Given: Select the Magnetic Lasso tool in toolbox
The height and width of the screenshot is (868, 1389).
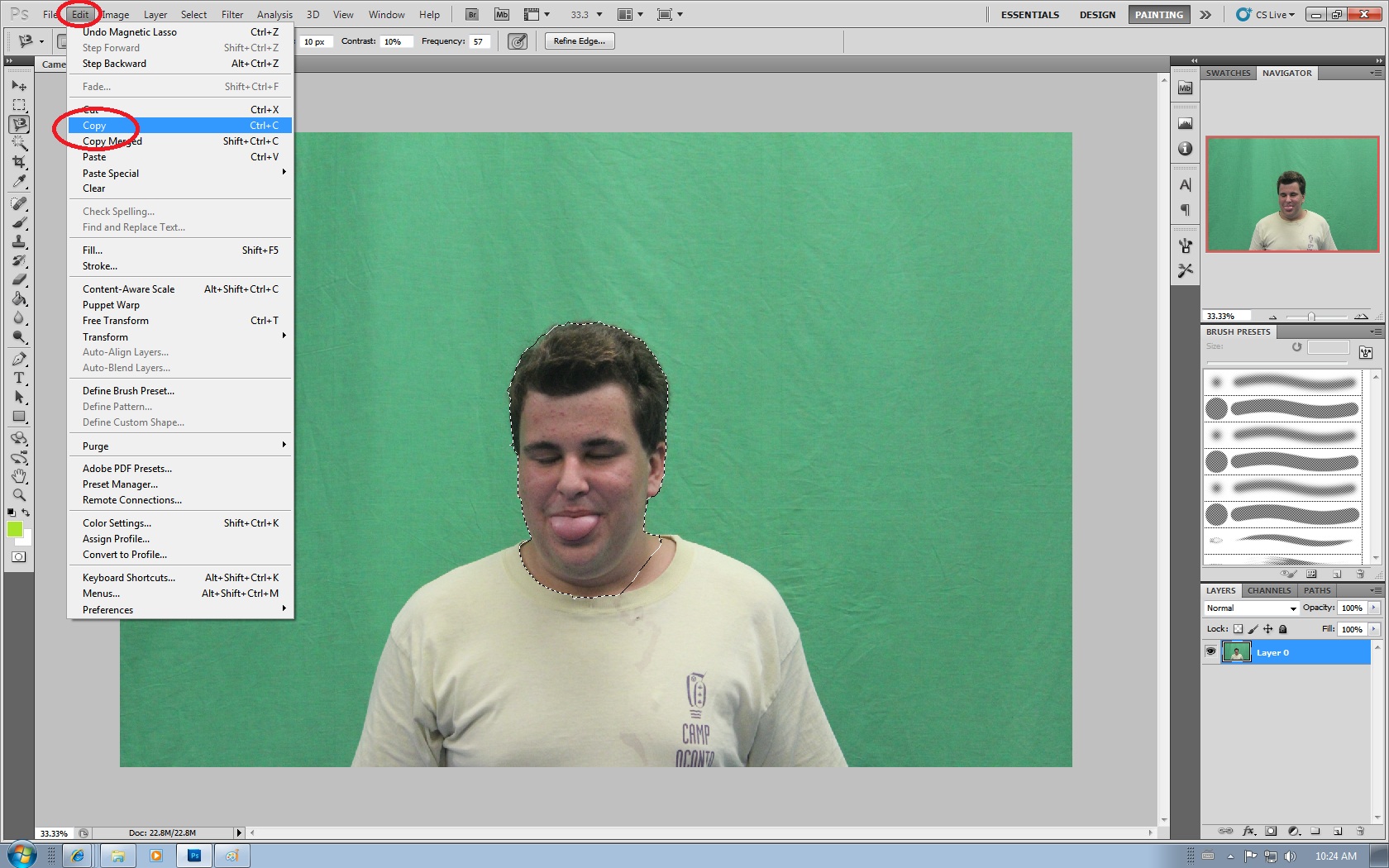Looking at the screenshot, I should (x=19, y=124).
